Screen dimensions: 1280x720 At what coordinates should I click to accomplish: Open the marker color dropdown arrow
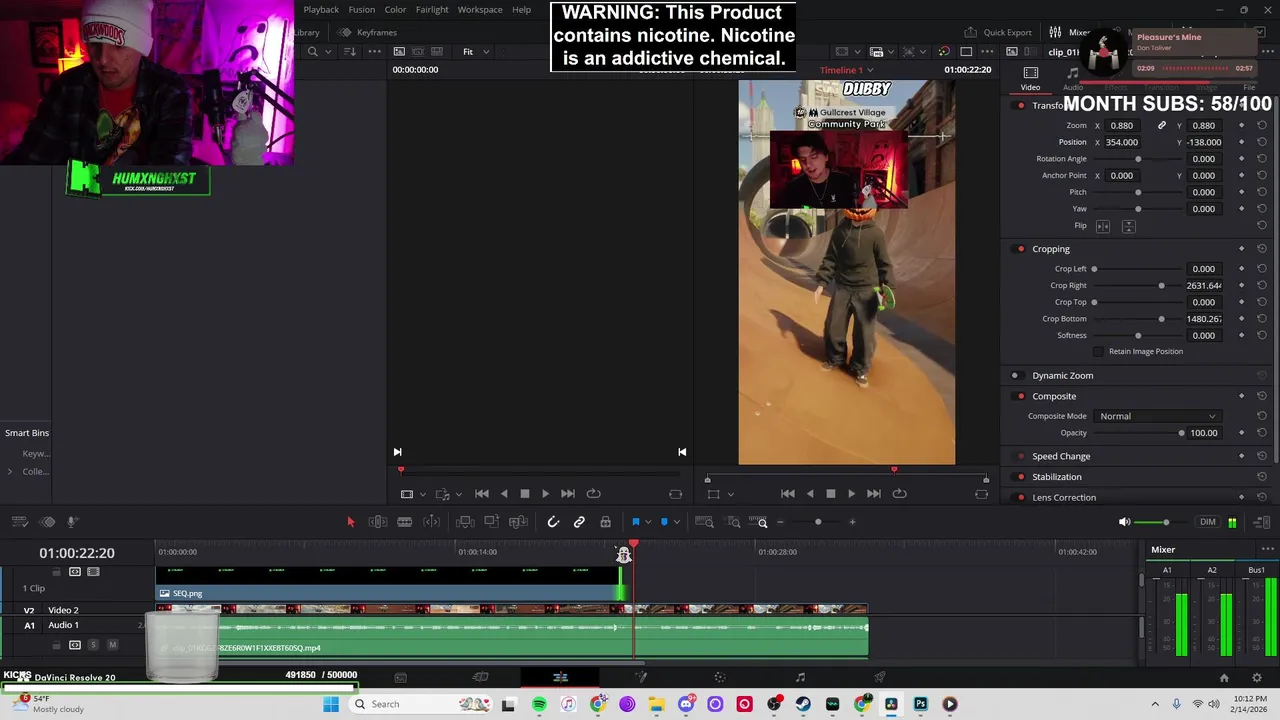click(x=676, y=522)
